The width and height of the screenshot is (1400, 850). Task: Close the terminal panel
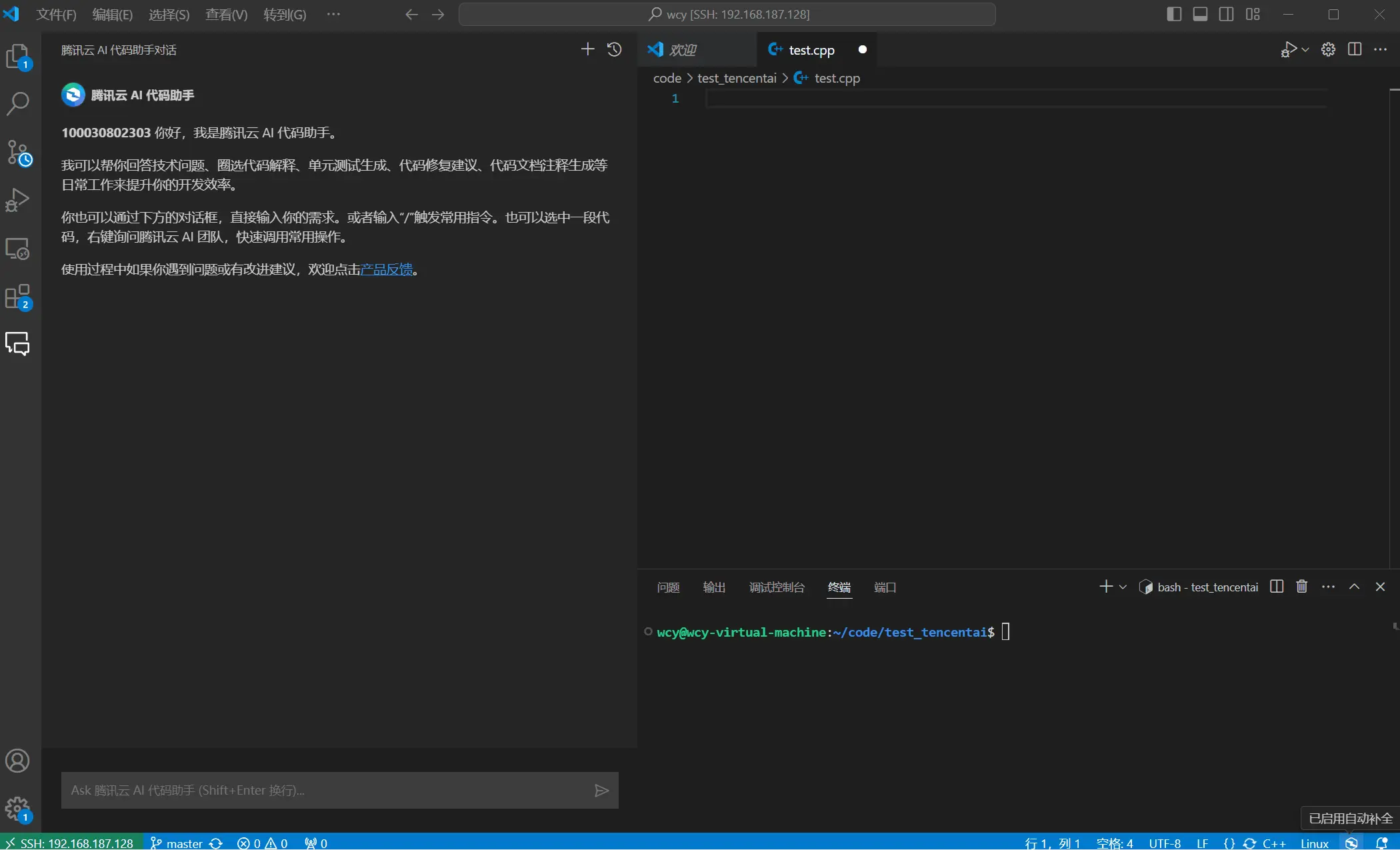[1380, 587]
